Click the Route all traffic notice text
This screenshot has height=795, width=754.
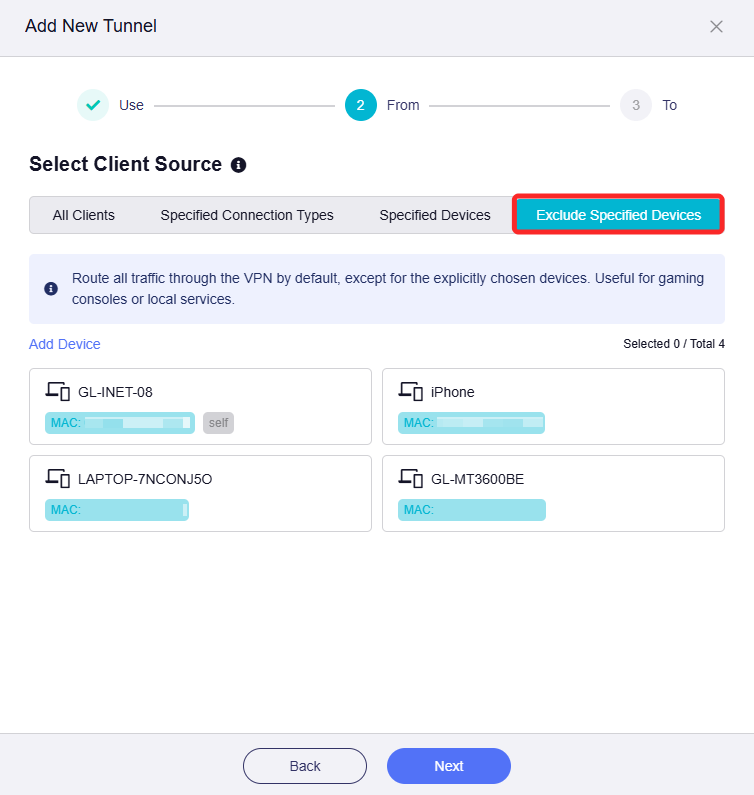point(388,288)
